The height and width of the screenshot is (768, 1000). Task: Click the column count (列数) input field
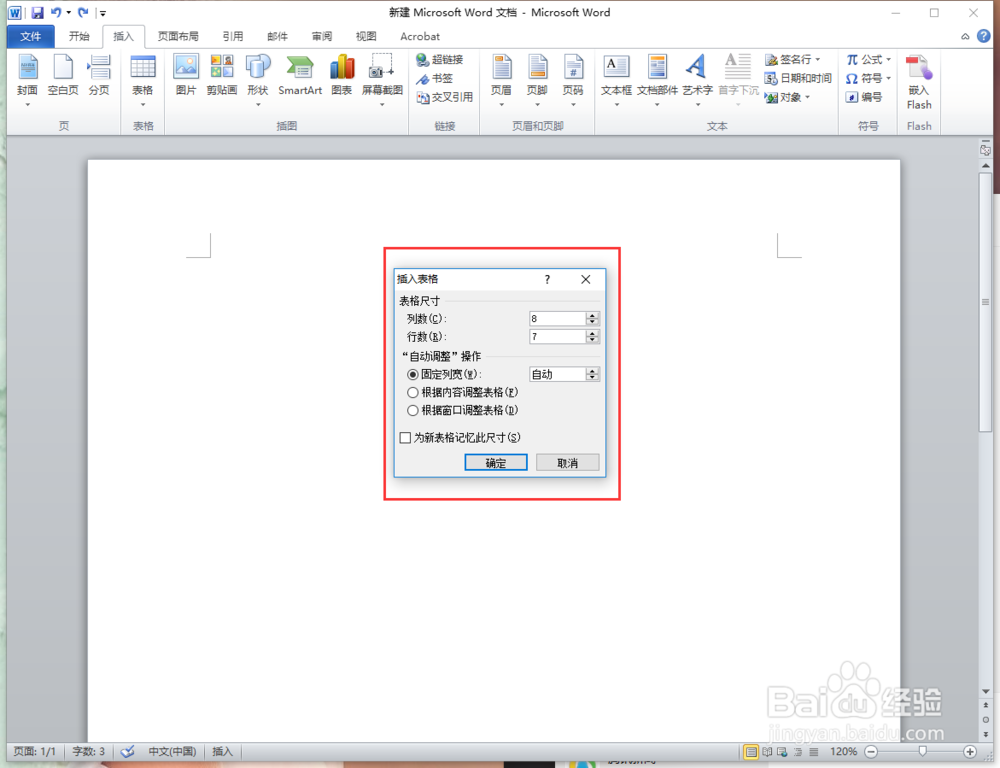(x=557, y=318)
